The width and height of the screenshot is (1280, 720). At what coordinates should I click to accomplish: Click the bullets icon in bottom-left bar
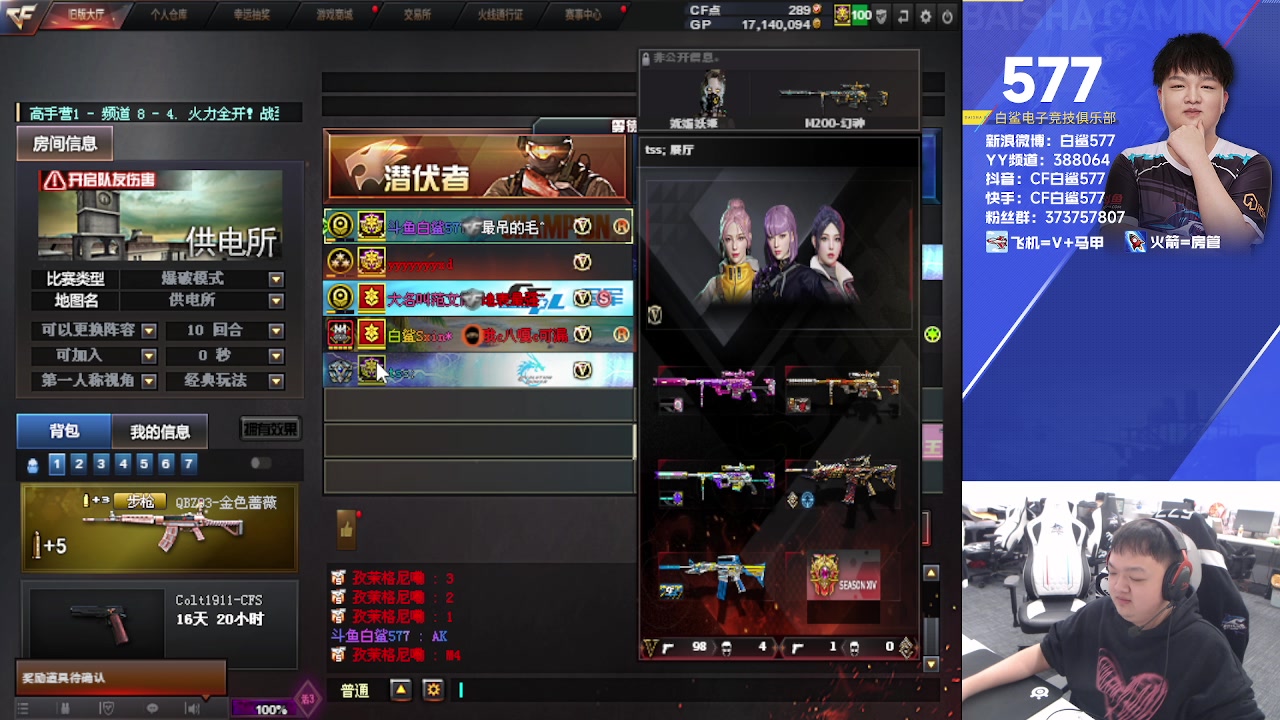65,708
